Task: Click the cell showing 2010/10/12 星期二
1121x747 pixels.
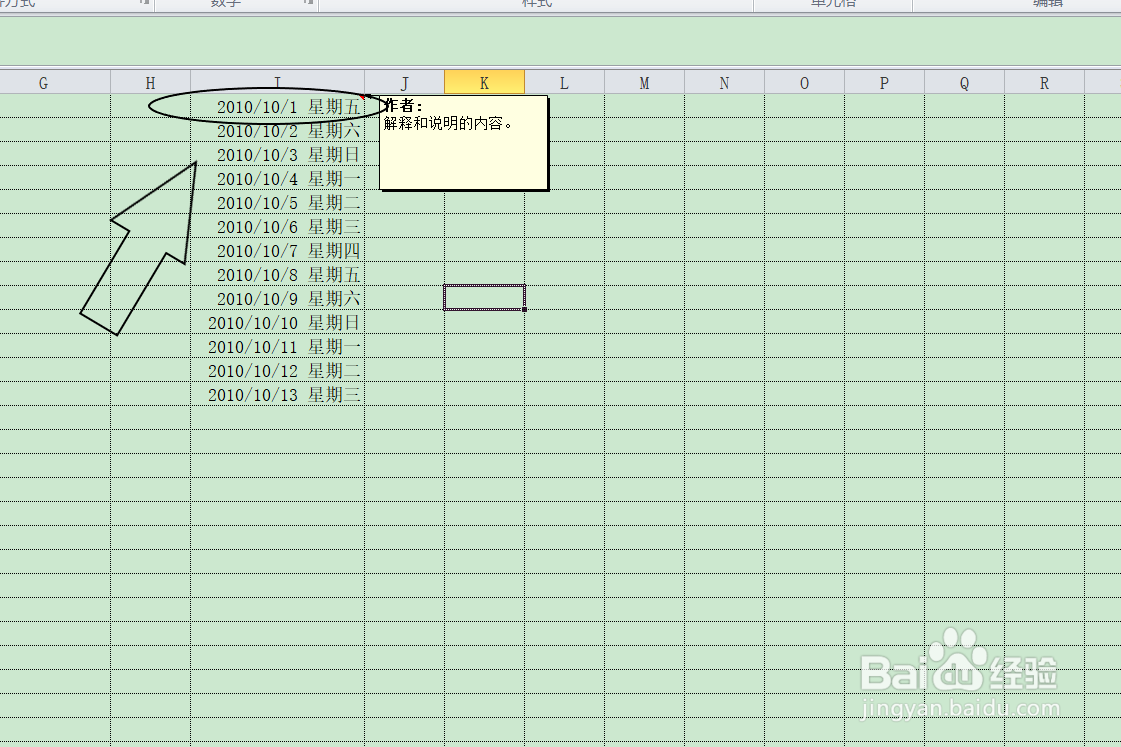Action: [277, 370]
